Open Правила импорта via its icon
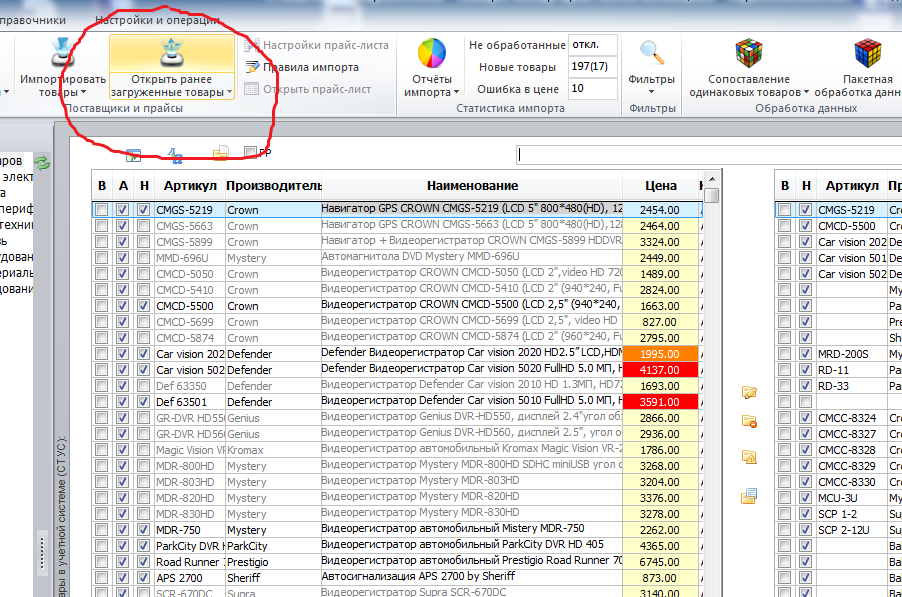902x597 pixels. tap(252, 67)
